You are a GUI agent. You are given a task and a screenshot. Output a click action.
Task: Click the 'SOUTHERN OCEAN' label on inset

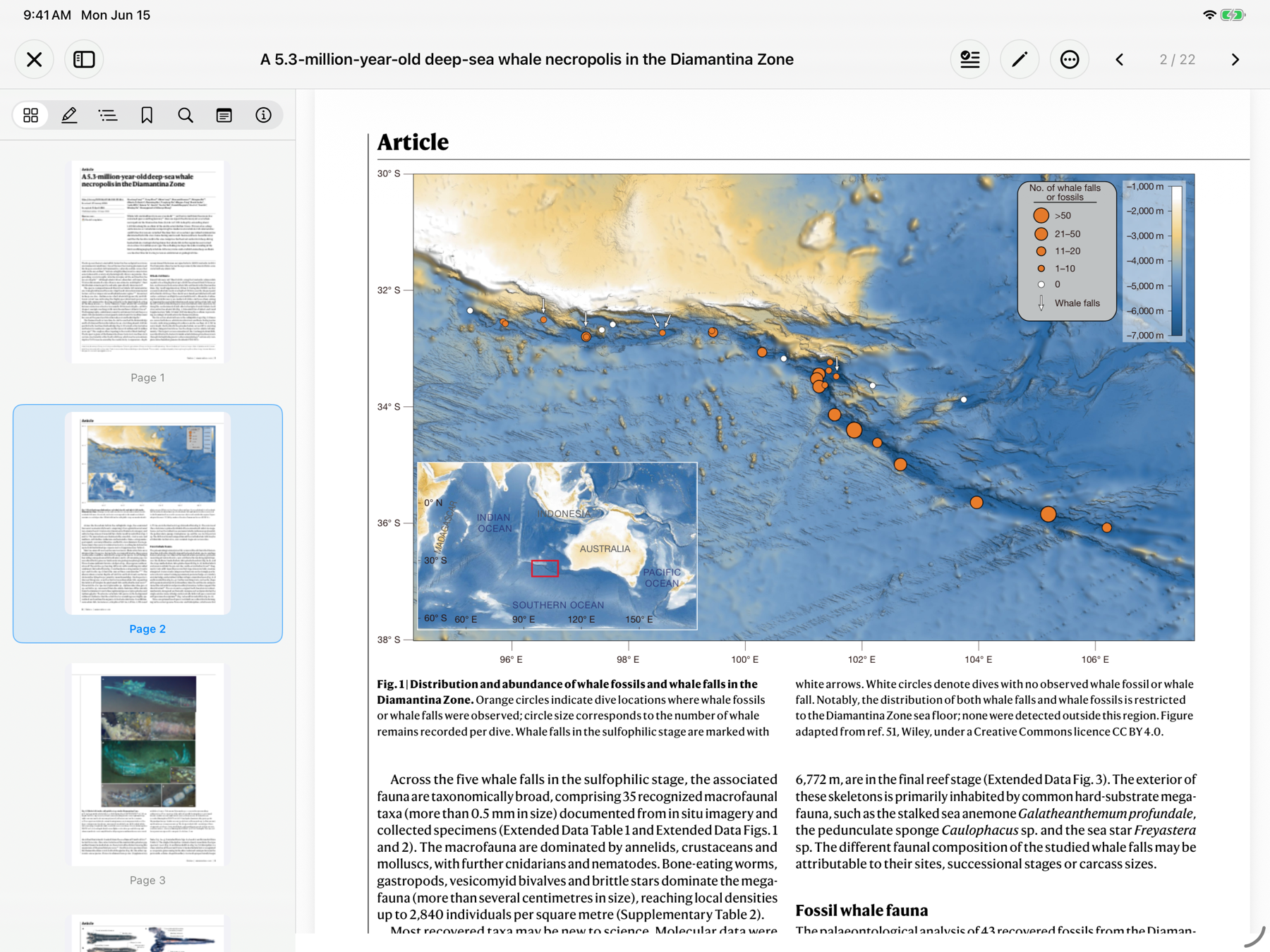point(557,605)
